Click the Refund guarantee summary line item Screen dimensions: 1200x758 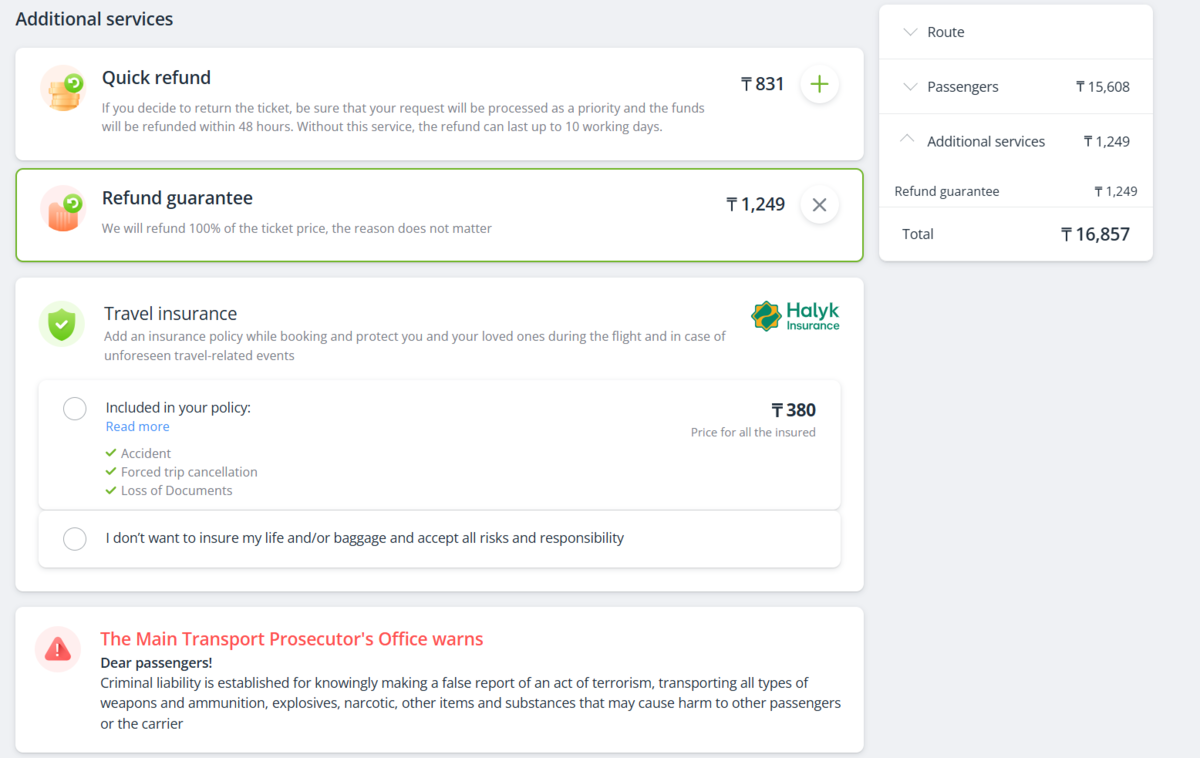1016,191
